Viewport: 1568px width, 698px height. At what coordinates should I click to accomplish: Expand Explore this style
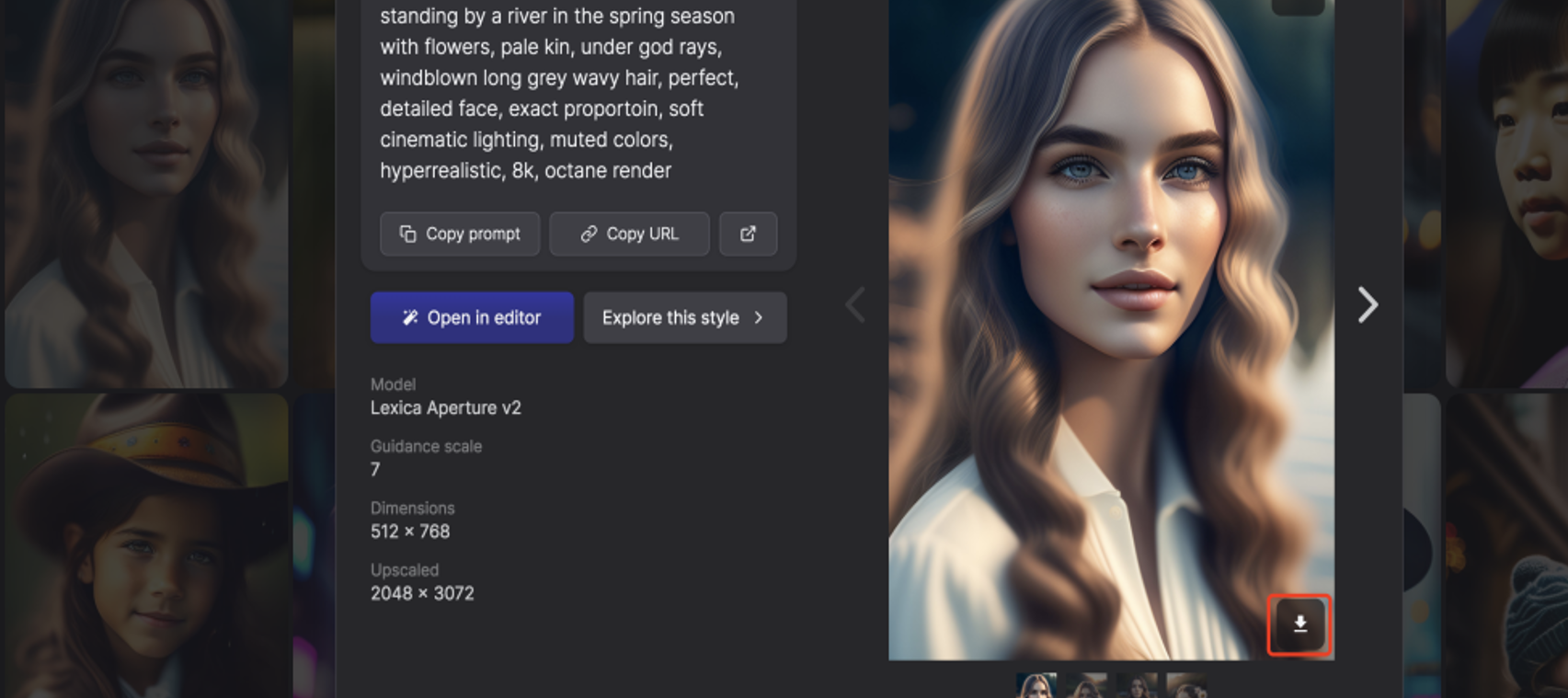click(x=685, y=317)
